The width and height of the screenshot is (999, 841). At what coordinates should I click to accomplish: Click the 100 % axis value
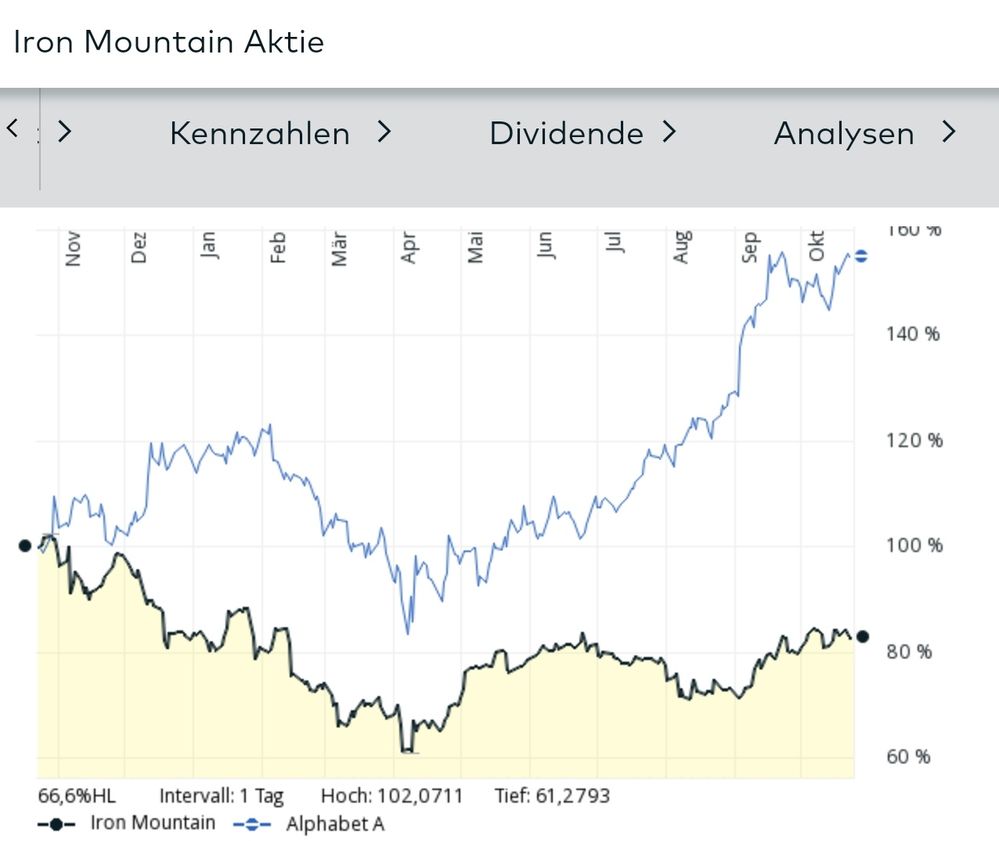[914, 545]
